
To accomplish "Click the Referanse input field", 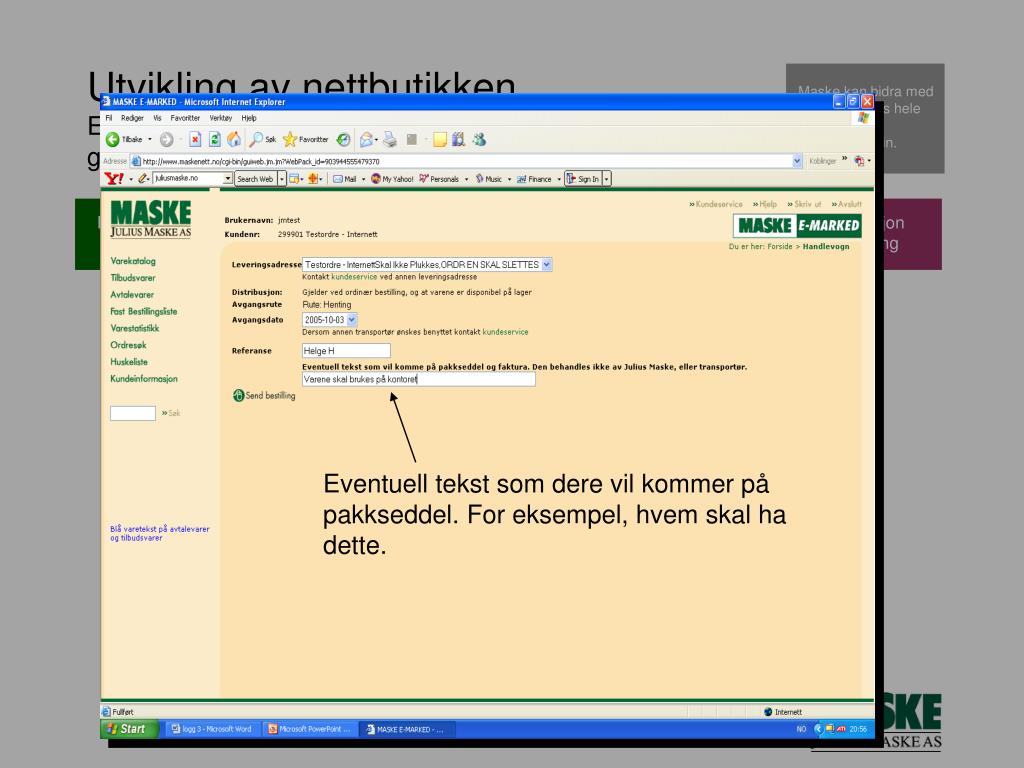I will pos(346,351).
